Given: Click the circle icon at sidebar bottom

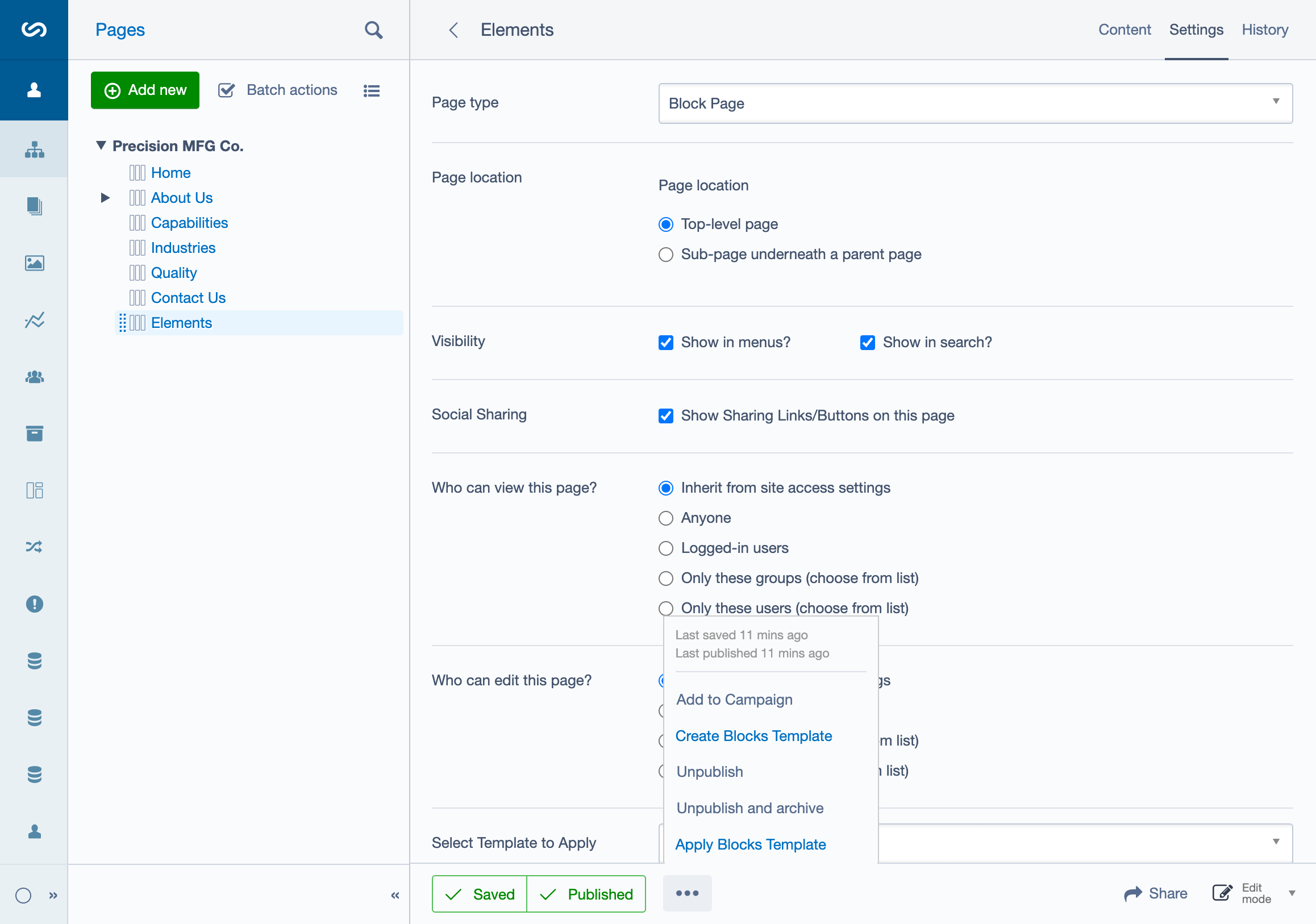Looking at the screenshot, I should point(23,895).
